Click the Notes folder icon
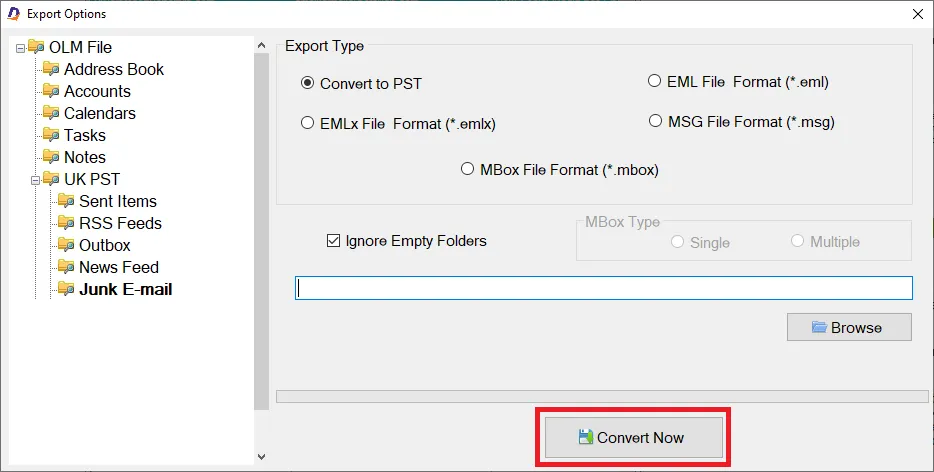 pyautogui.click(x=51, y=157)
